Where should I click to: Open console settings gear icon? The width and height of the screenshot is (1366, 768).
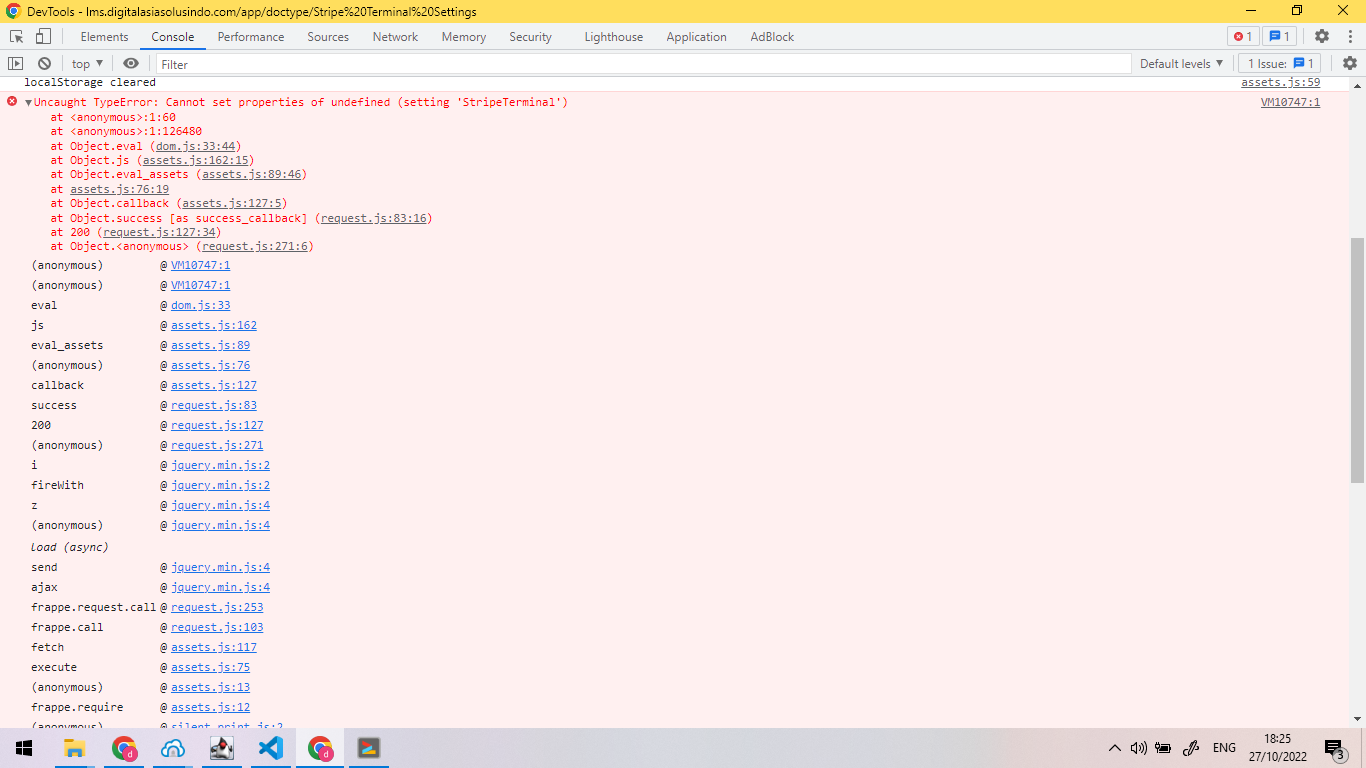[1350, 63]
